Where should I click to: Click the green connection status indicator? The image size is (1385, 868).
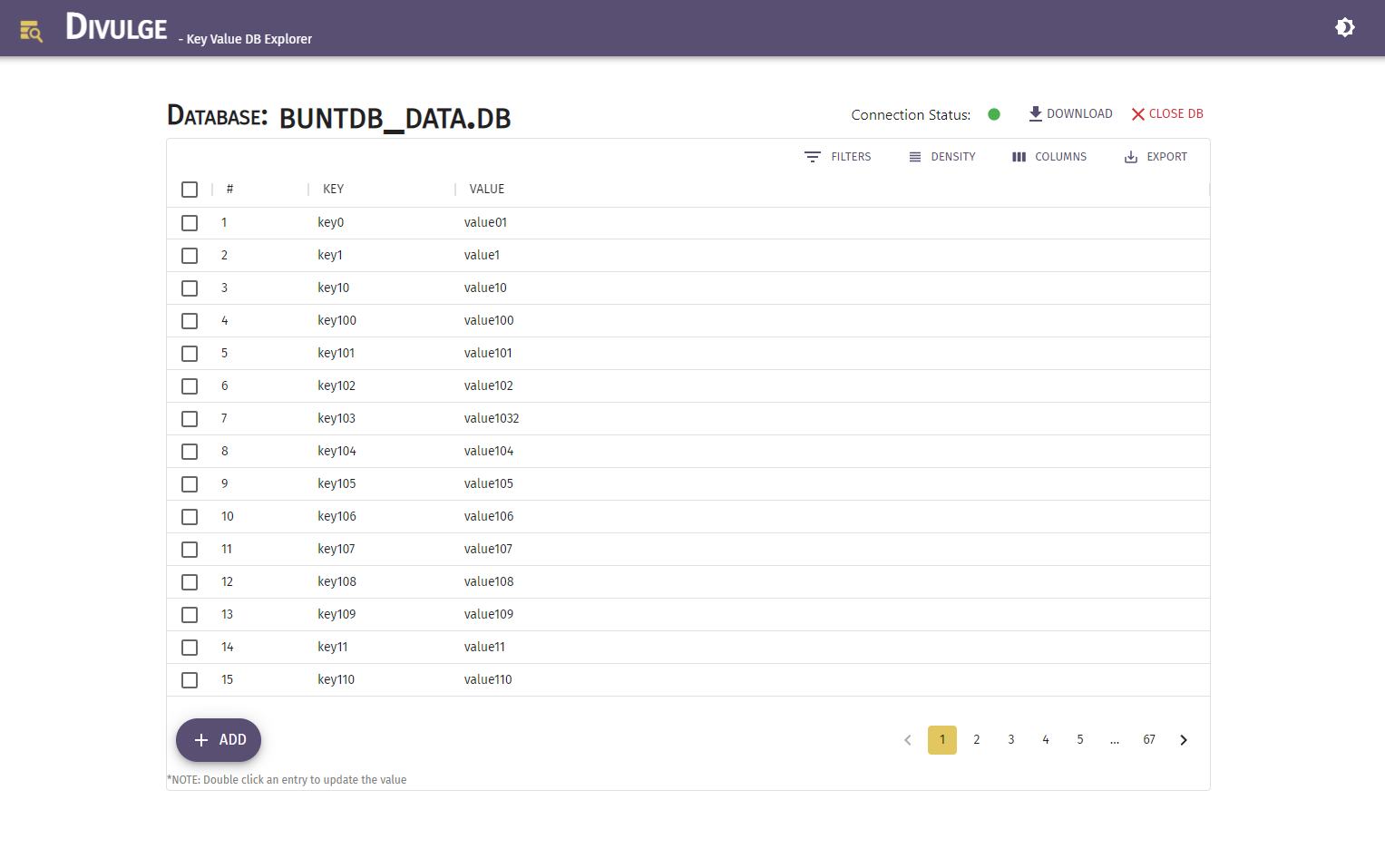click(994, 114)
